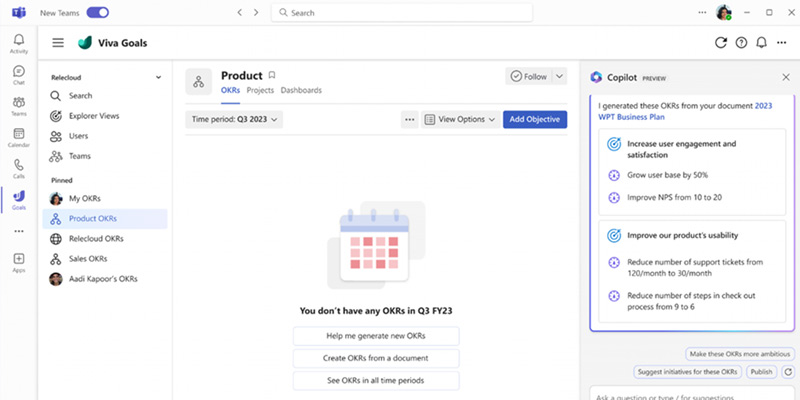Open Teams section in the rail
This screenshot has height=400, width=800.
19,106
